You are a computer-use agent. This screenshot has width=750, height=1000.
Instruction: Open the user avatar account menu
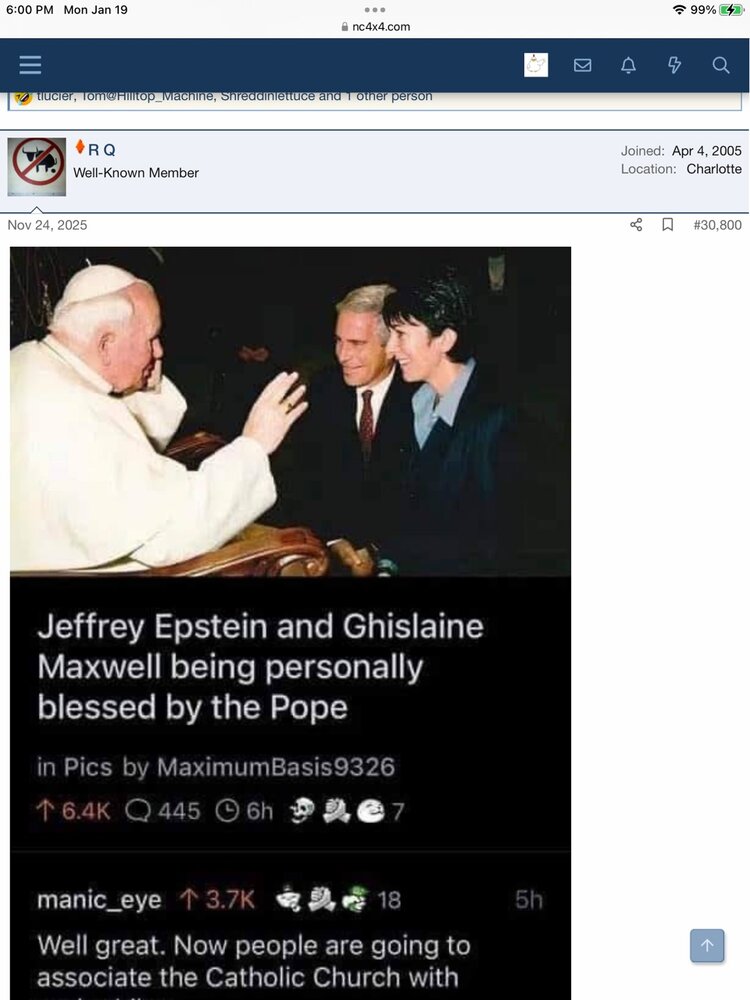(x=536, y=65)
